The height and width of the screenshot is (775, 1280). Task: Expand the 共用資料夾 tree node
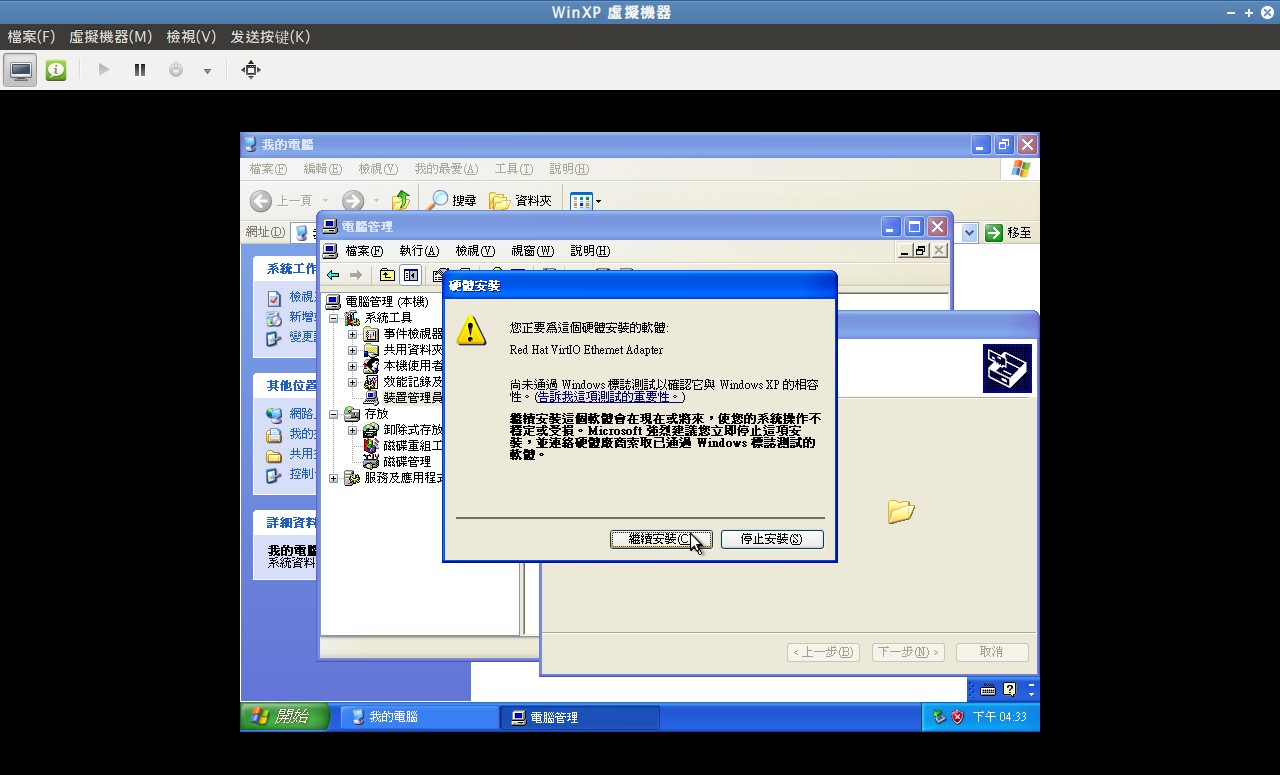point(352,350)
